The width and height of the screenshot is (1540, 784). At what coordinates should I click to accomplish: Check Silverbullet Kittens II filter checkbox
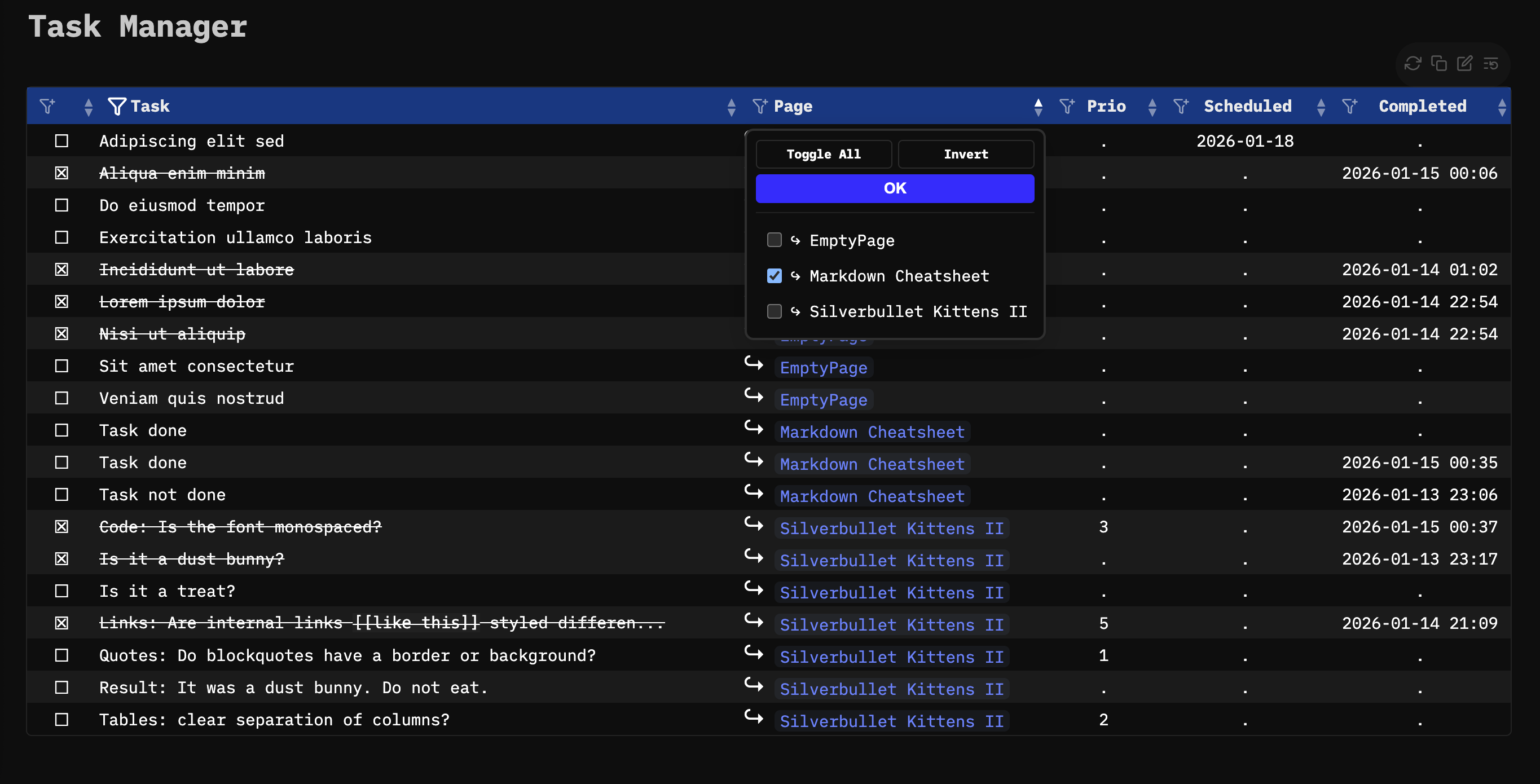[x=774, y=311]
